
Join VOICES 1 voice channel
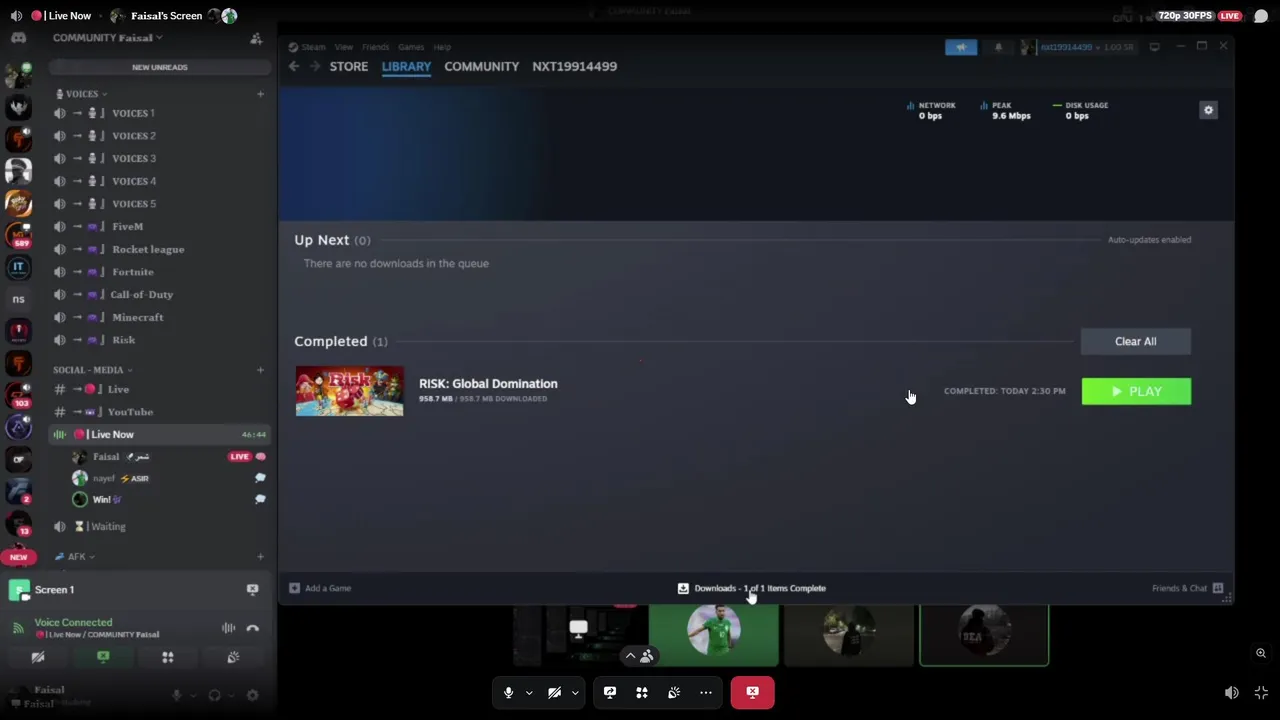click(160, 113)
